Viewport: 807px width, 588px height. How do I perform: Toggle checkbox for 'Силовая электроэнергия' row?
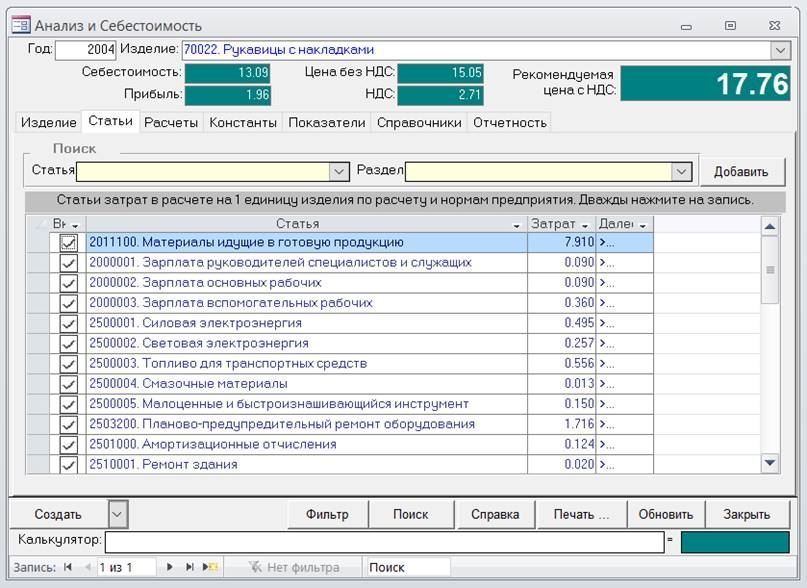(x=69, y=323)
